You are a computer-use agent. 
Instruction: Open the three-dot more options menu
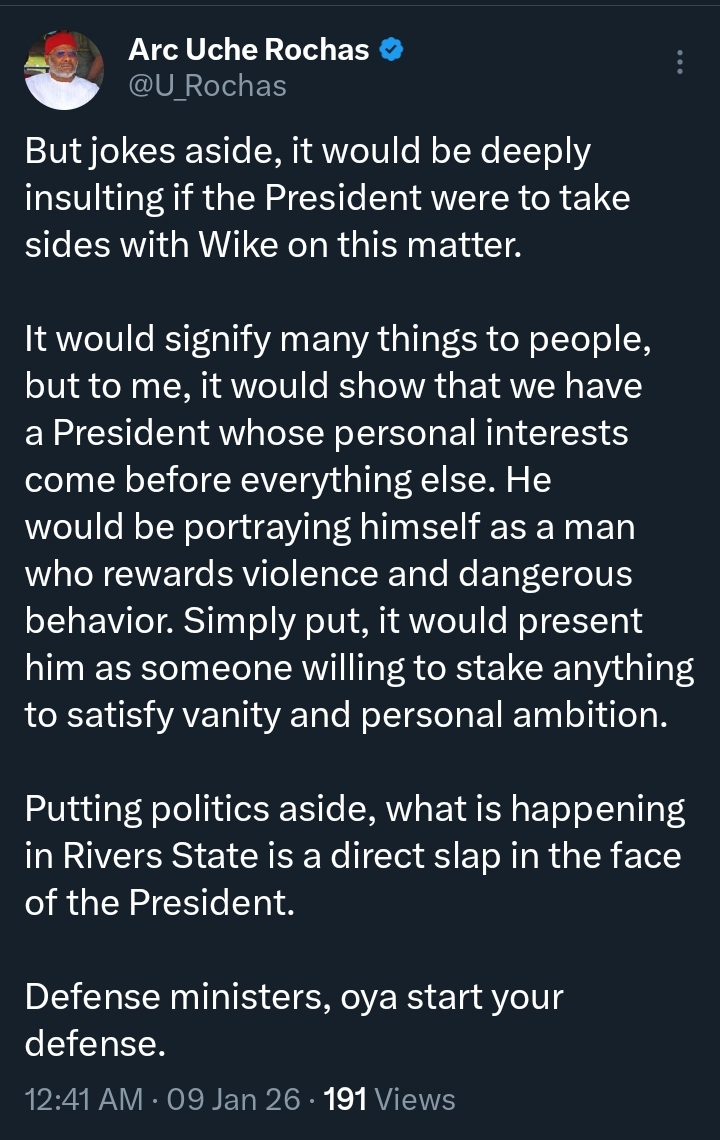680,62
